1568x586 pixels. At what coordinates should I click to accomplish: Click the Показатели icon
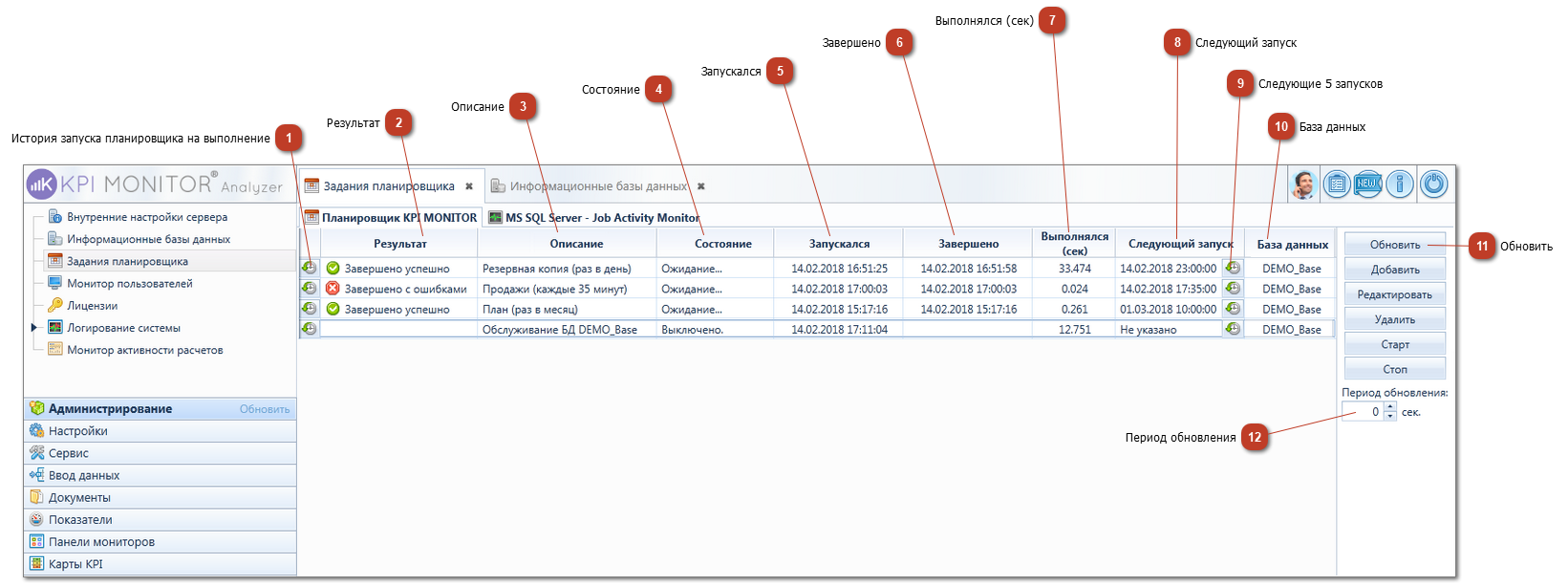[x=36, y=519]
